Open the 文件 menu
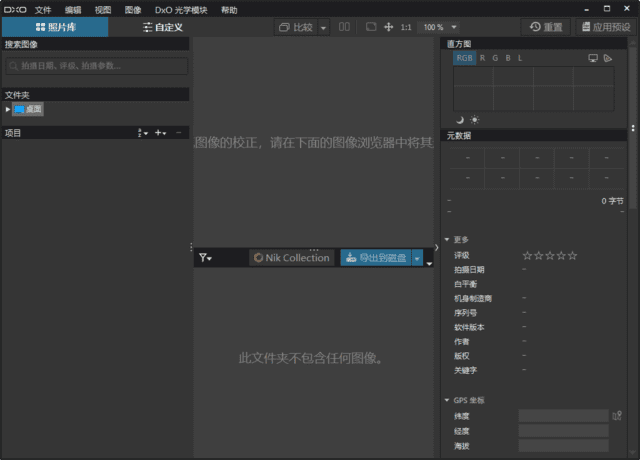Image resolution: width=640 pixels, height=460 pixels. click(43, 9)
